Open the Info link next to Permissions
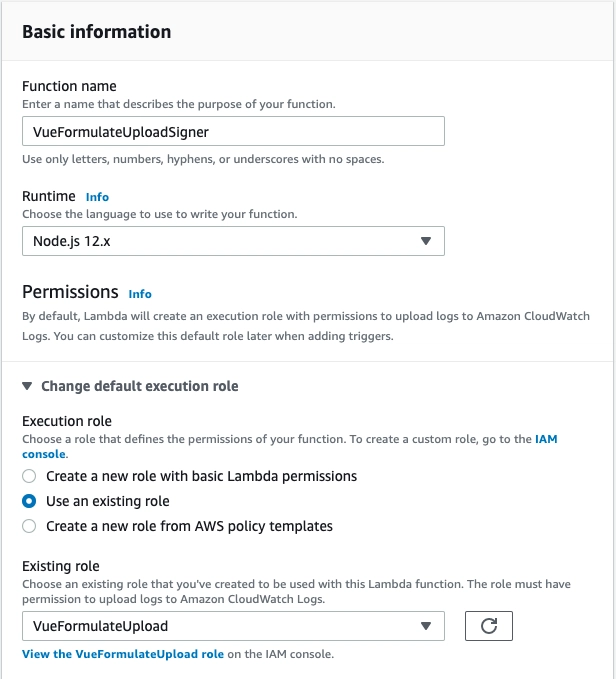 coord(140,294)
